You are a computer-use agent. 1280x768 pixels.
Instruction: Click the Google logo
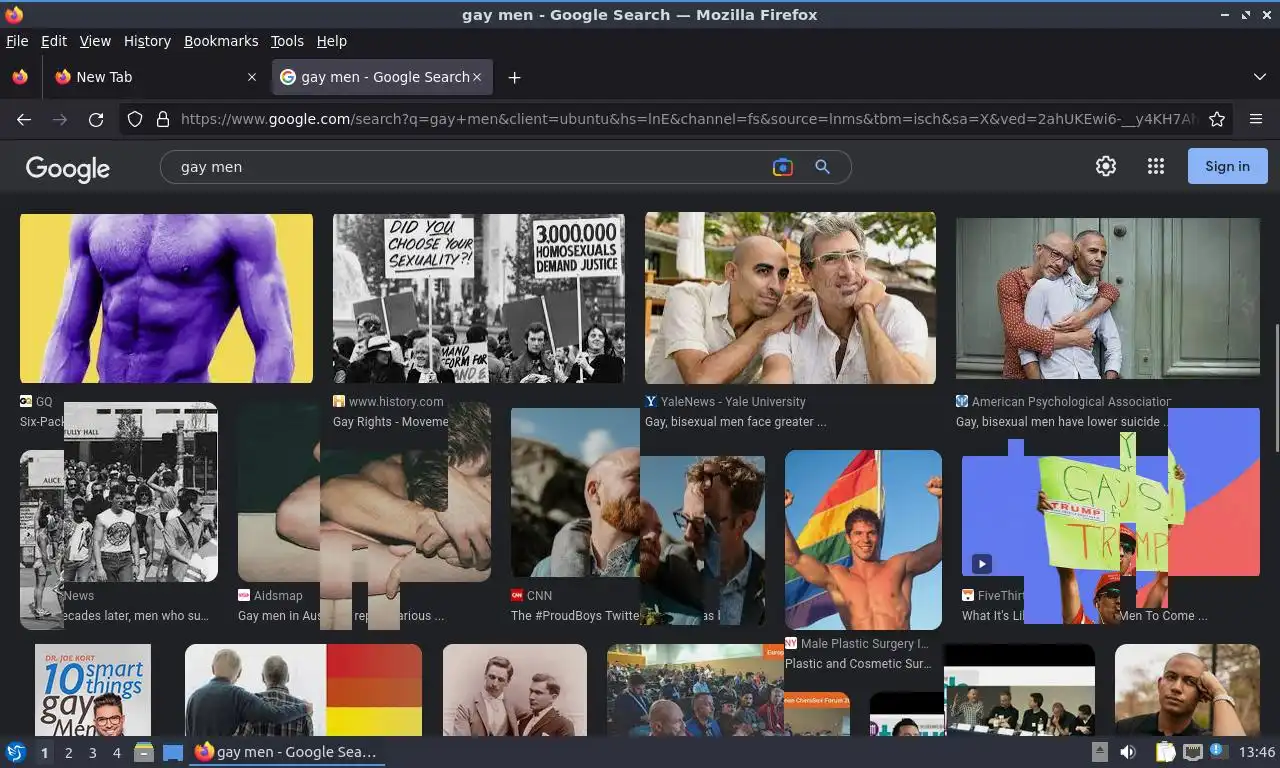[x=68, y=168]
